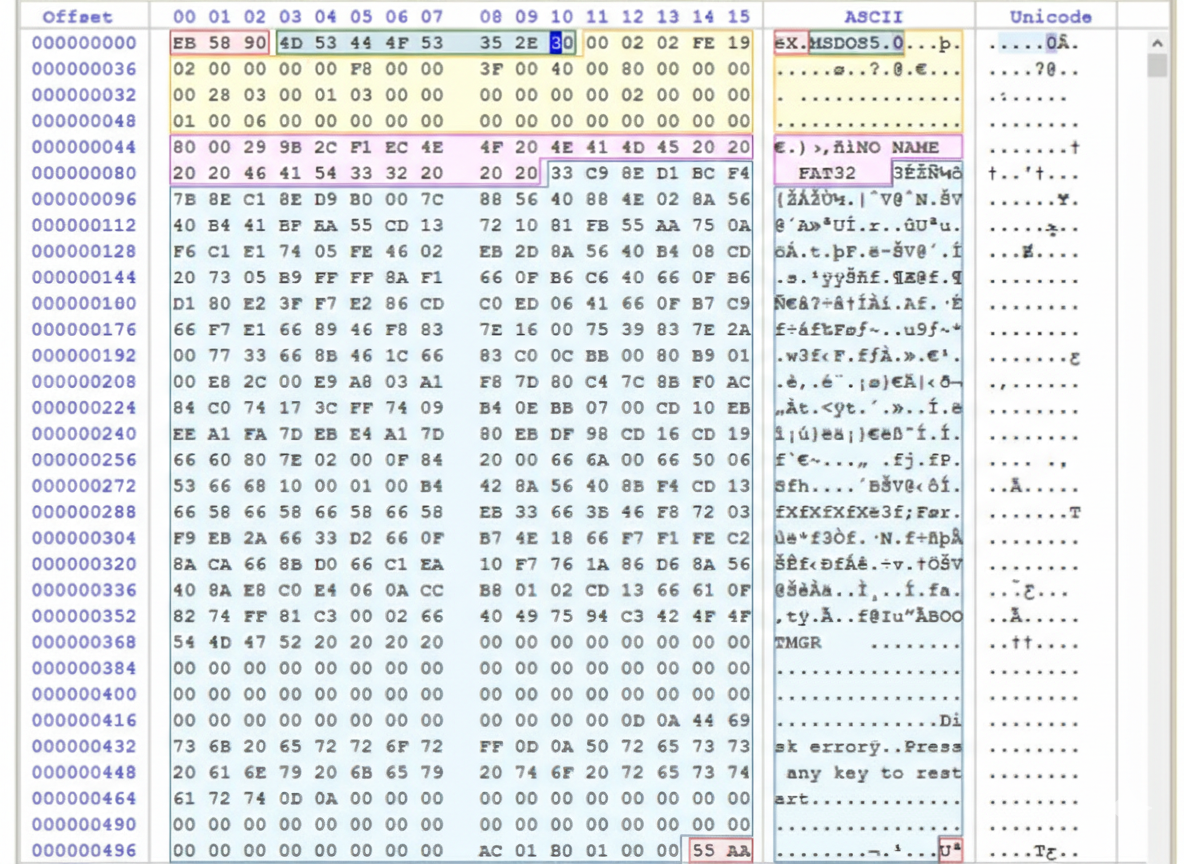
Task: Select offset 000000320 row label
Action: click(x=84, y=564)
